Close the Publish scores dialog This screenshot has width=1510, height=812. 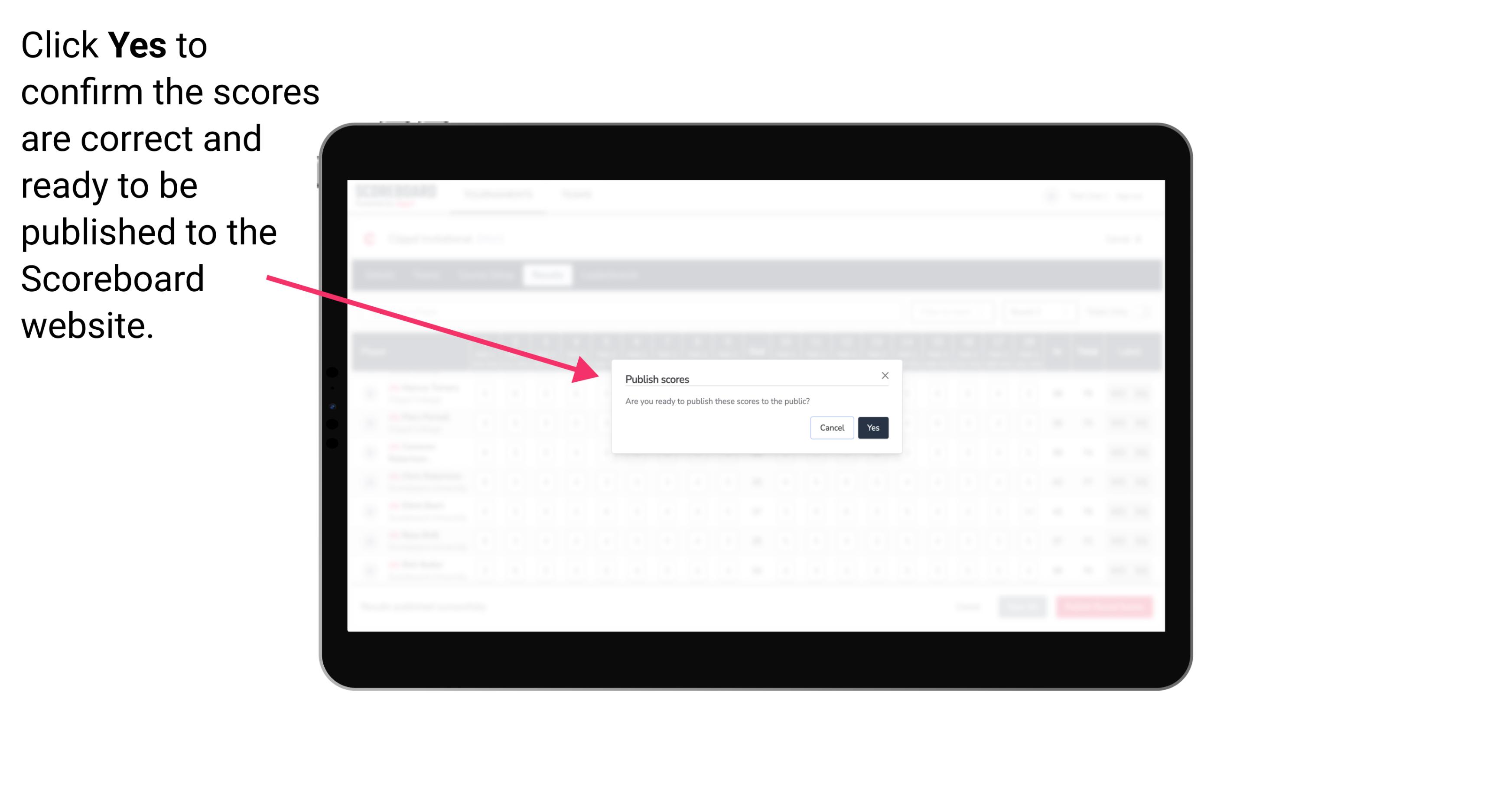[884, 375]
